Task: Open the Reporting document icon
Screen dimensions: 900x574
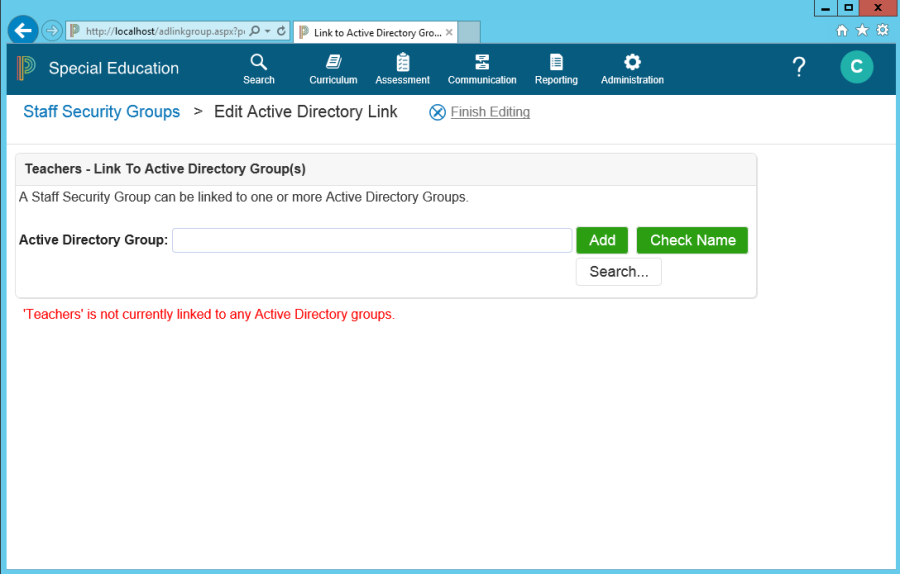Action: [556, 62]
